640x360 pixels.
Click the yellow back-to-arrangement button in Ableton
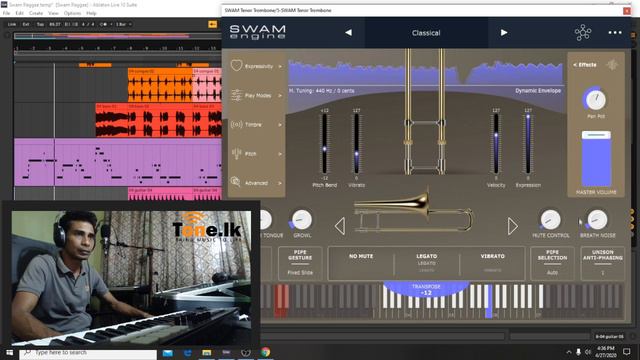(x=212, y=24)
